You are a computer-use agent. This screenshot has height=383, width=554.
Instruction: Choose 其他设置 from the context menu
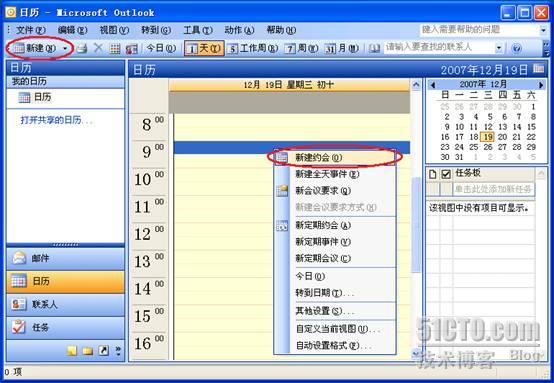point(335,311)
